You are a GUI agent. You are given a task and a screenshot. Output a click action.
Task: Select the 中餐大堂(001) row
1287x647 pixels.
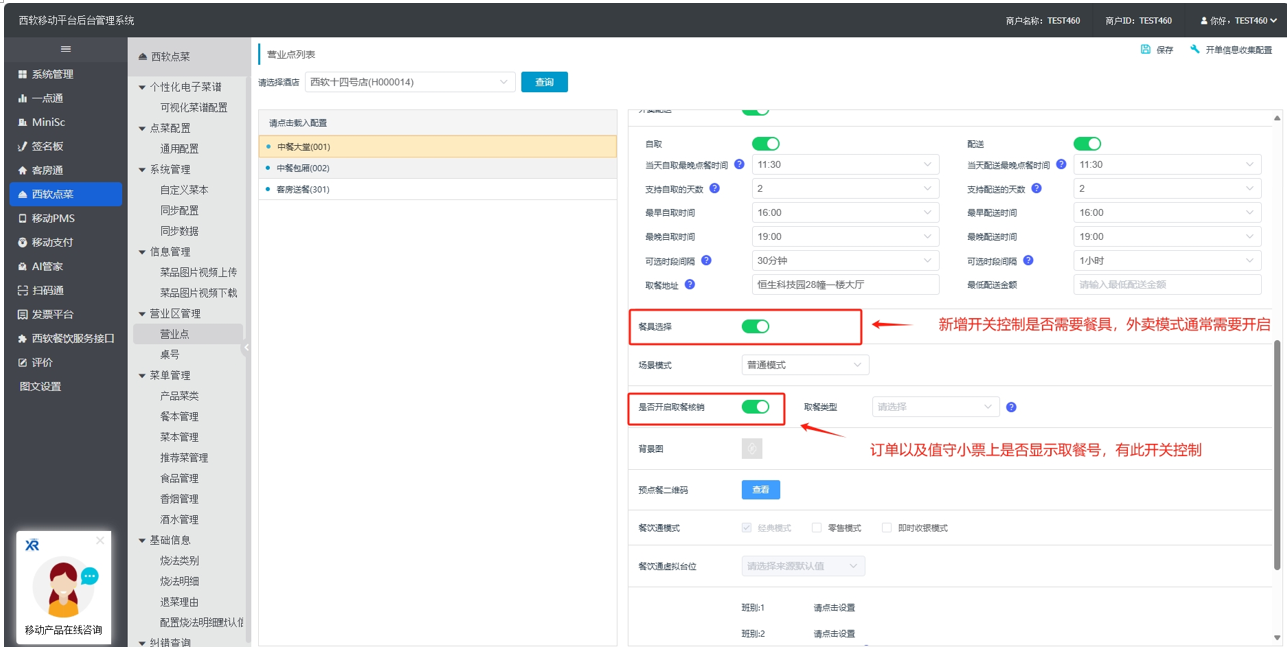click(437, 147)
